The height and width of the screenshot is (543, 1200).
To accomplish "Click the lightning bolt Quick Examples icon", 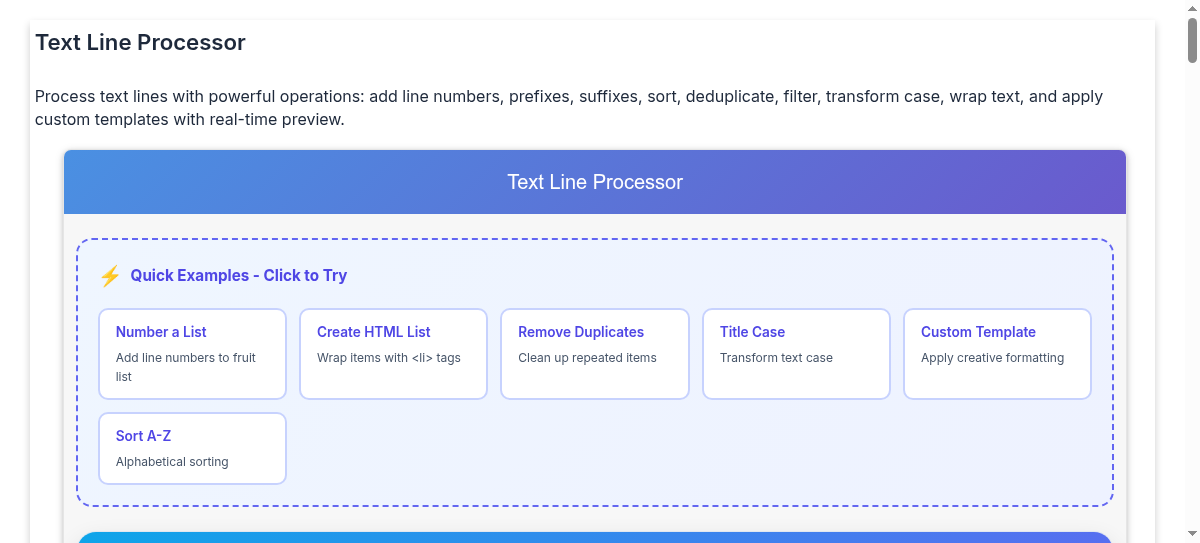I will click(110, 276).
